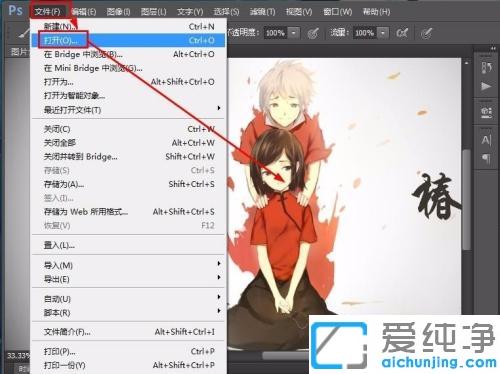The image size is (500, 374).
Task: Open the opacity 100% dropdown arrow
Action: [x=294, y=33]
